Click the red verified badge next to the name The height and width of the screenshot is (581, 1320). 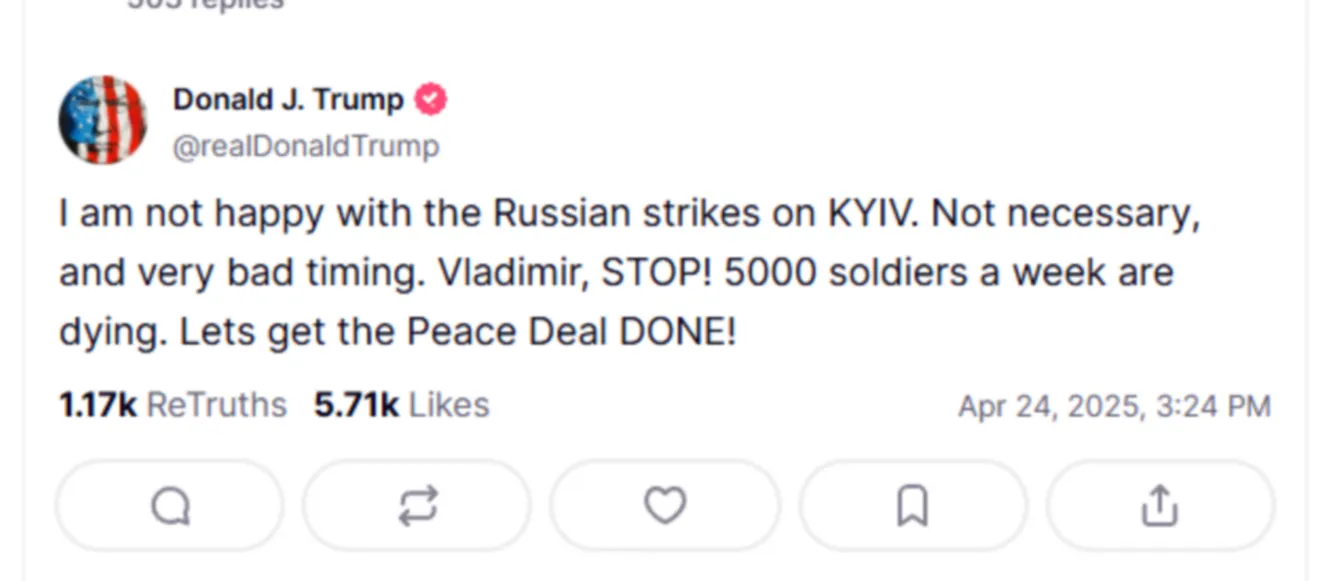(x=431, y=100)
